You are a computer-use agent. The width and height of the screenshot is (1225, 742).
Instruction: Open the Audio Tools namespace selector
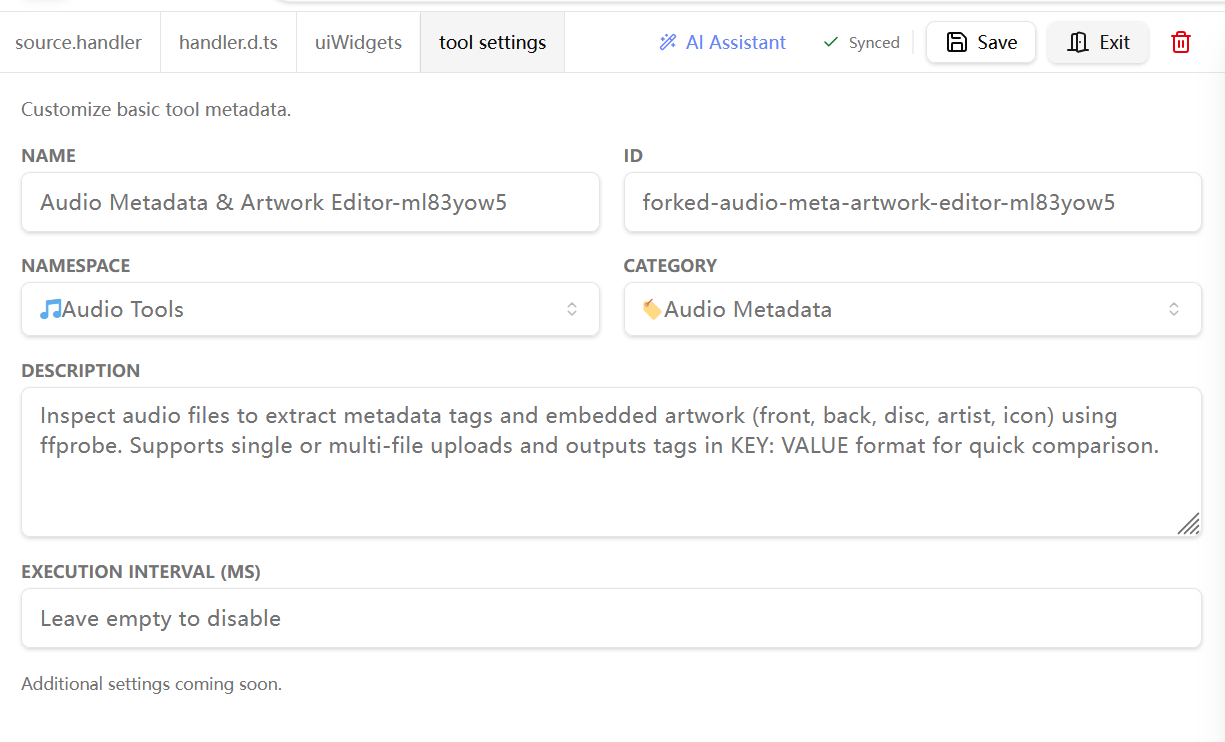pos(300,309)
